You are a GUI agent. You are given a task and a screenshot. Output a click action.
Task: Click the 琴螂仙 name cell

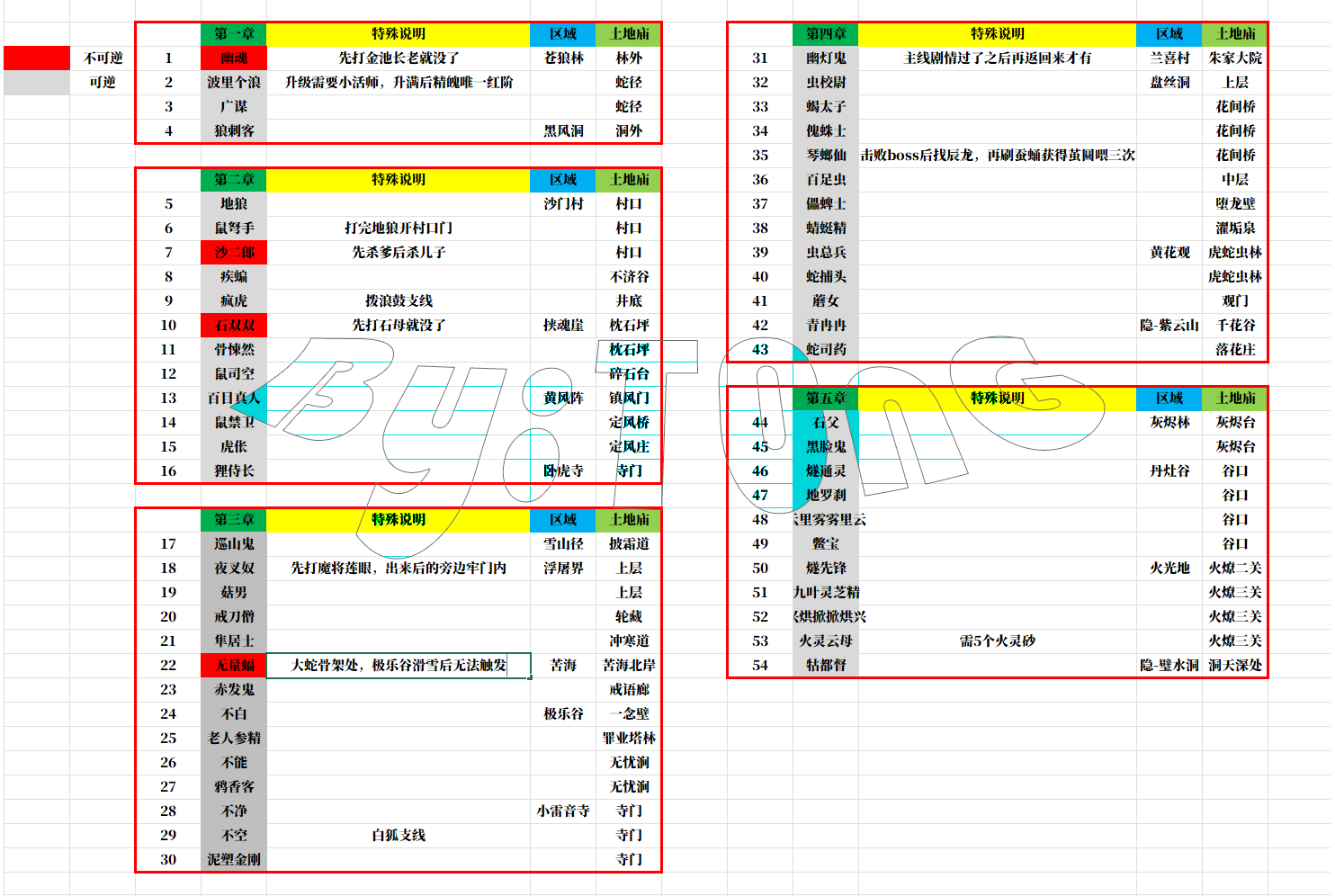826,155
